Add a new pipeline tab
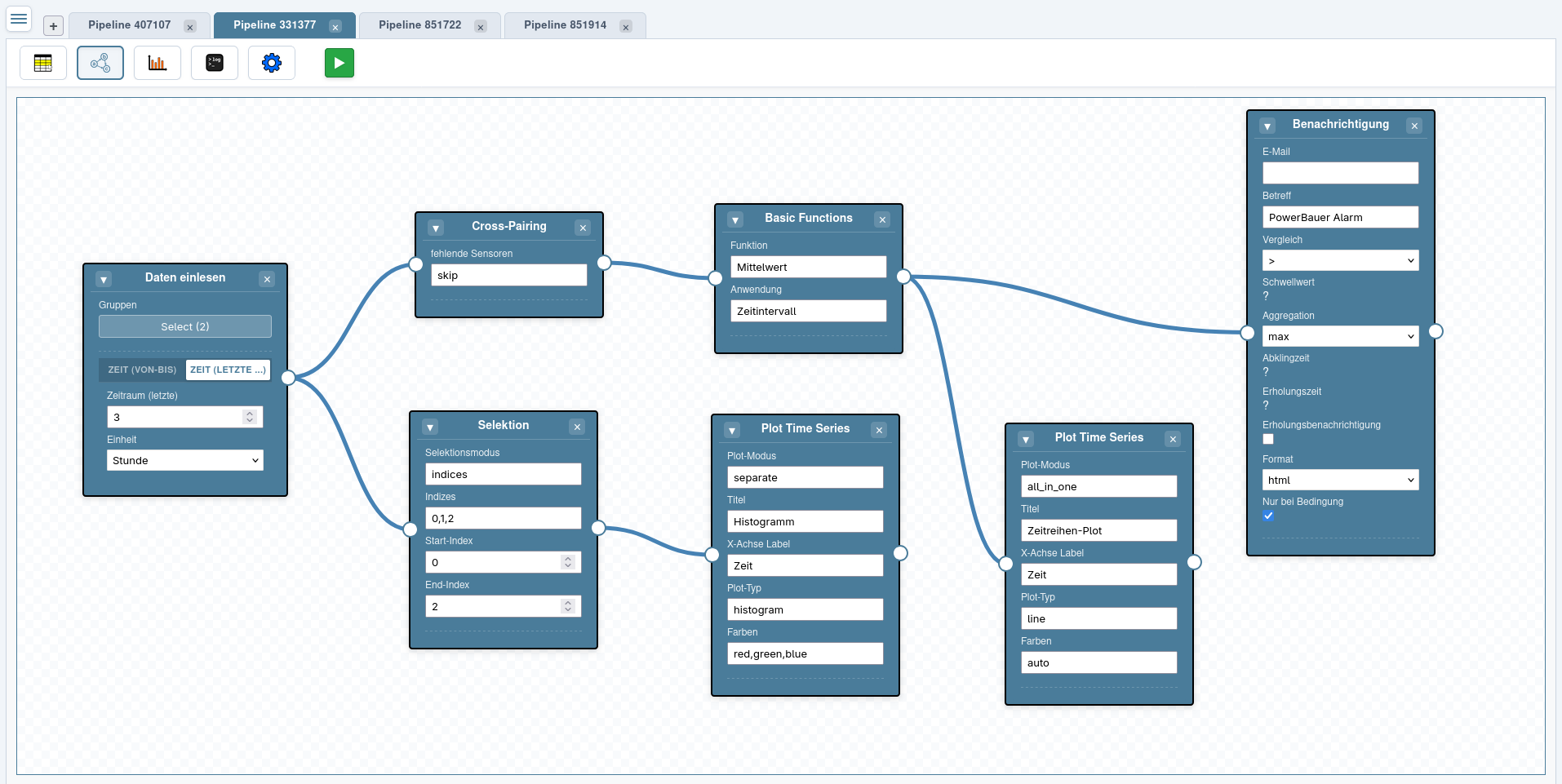The height and width of the screenshot is (784, 1562). click(53, 26)
